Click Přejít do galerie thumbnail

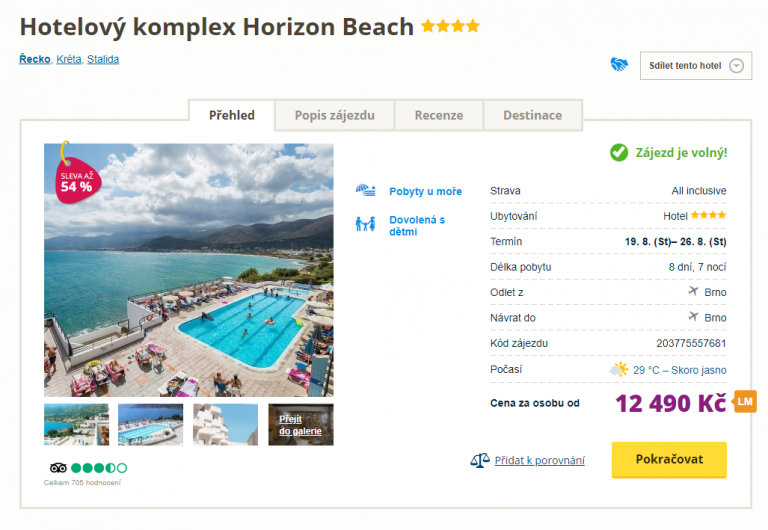tap(300, 424)
